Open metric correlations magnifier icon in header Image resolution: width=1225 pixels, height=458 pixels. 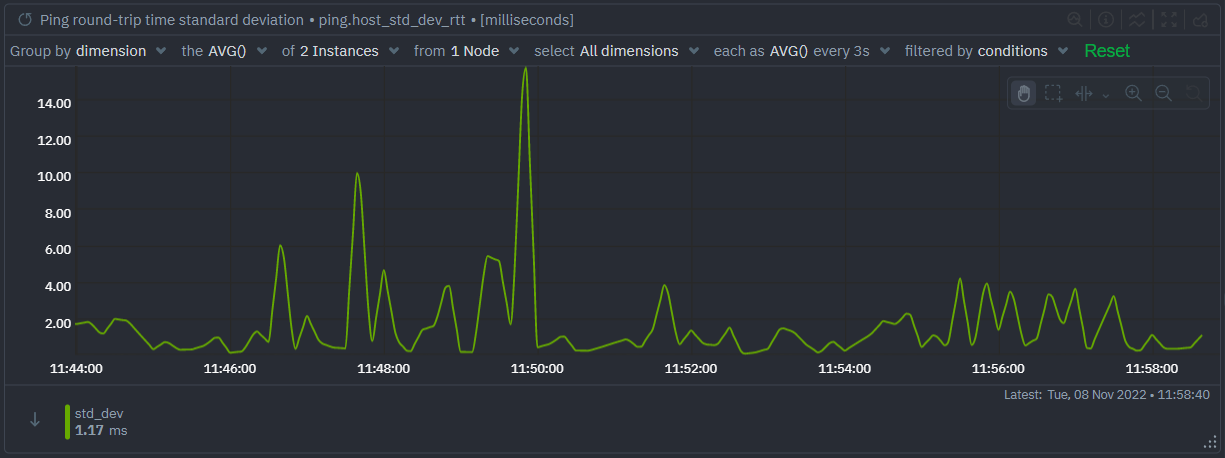click(1074, 19)
